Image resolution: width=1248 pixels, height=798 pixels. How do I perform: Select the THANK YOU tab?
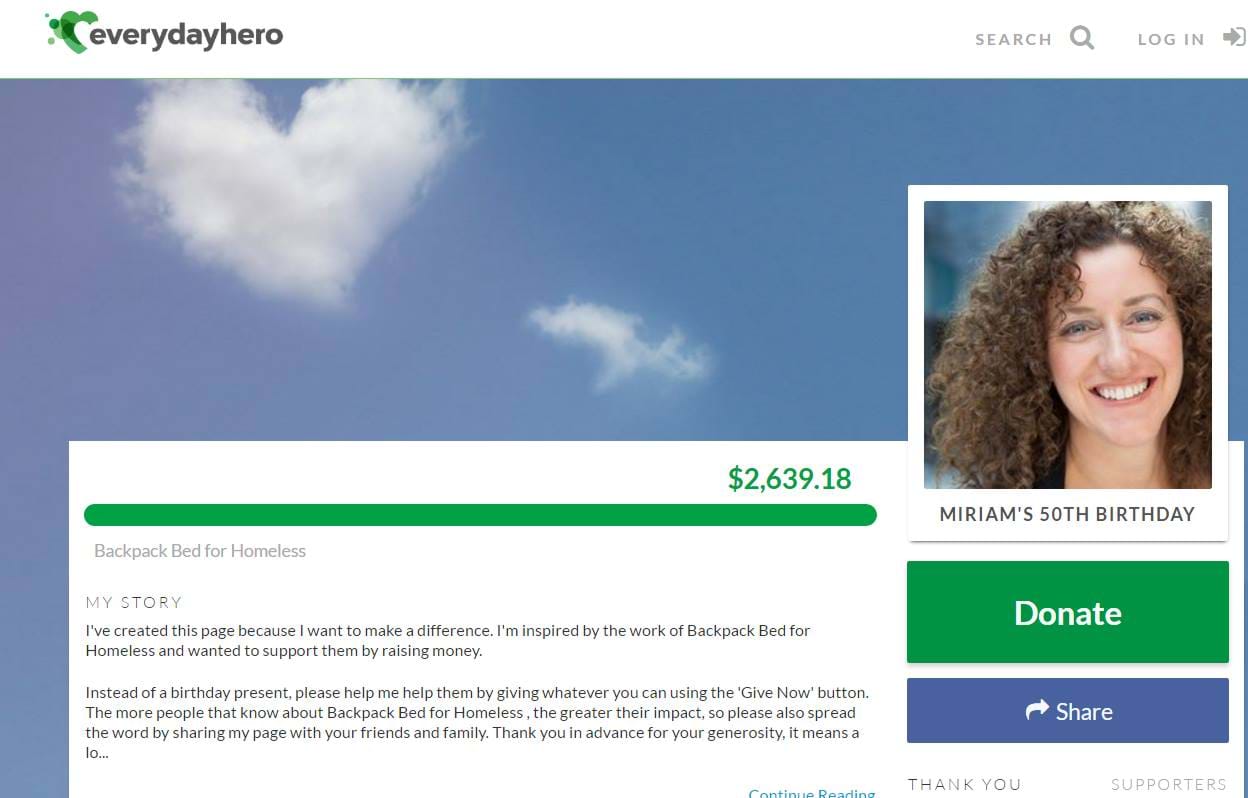964,785
